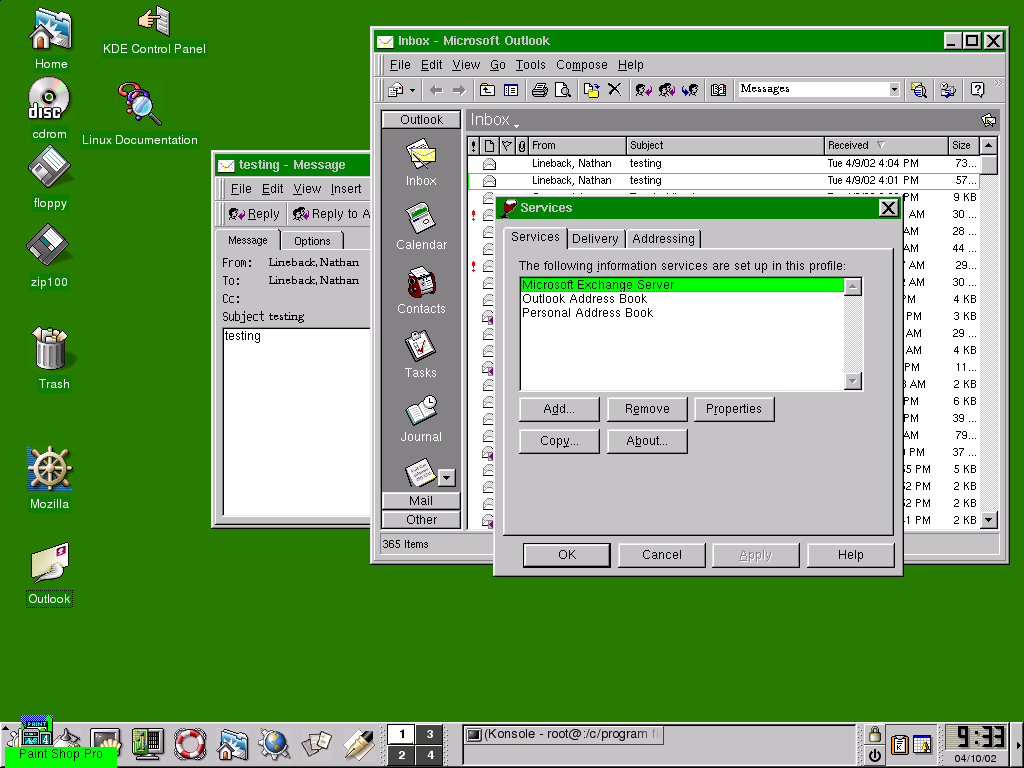The width and height of the screenshot is (1024, 768).
Task: Click the Move to Folder toolbar icon
Action: (592, 90)
